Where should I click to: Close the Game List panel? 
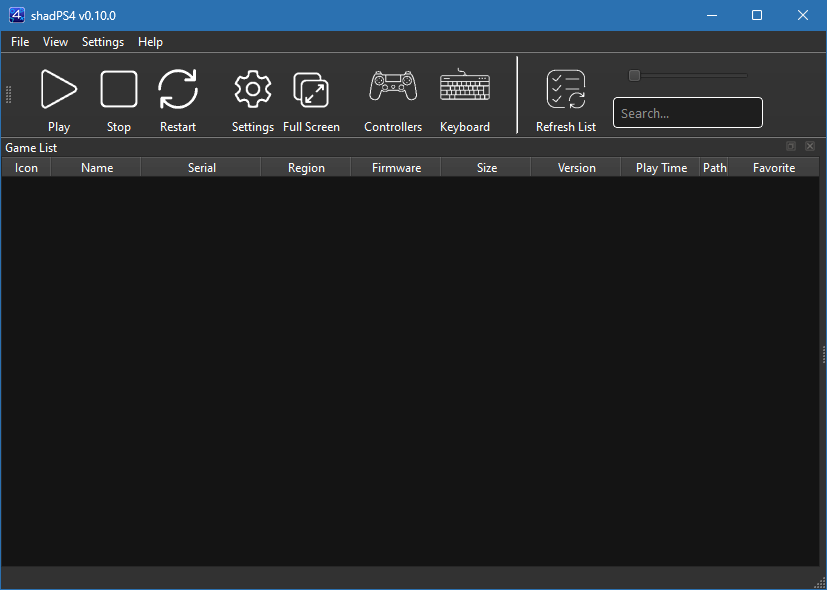(810, 146)
